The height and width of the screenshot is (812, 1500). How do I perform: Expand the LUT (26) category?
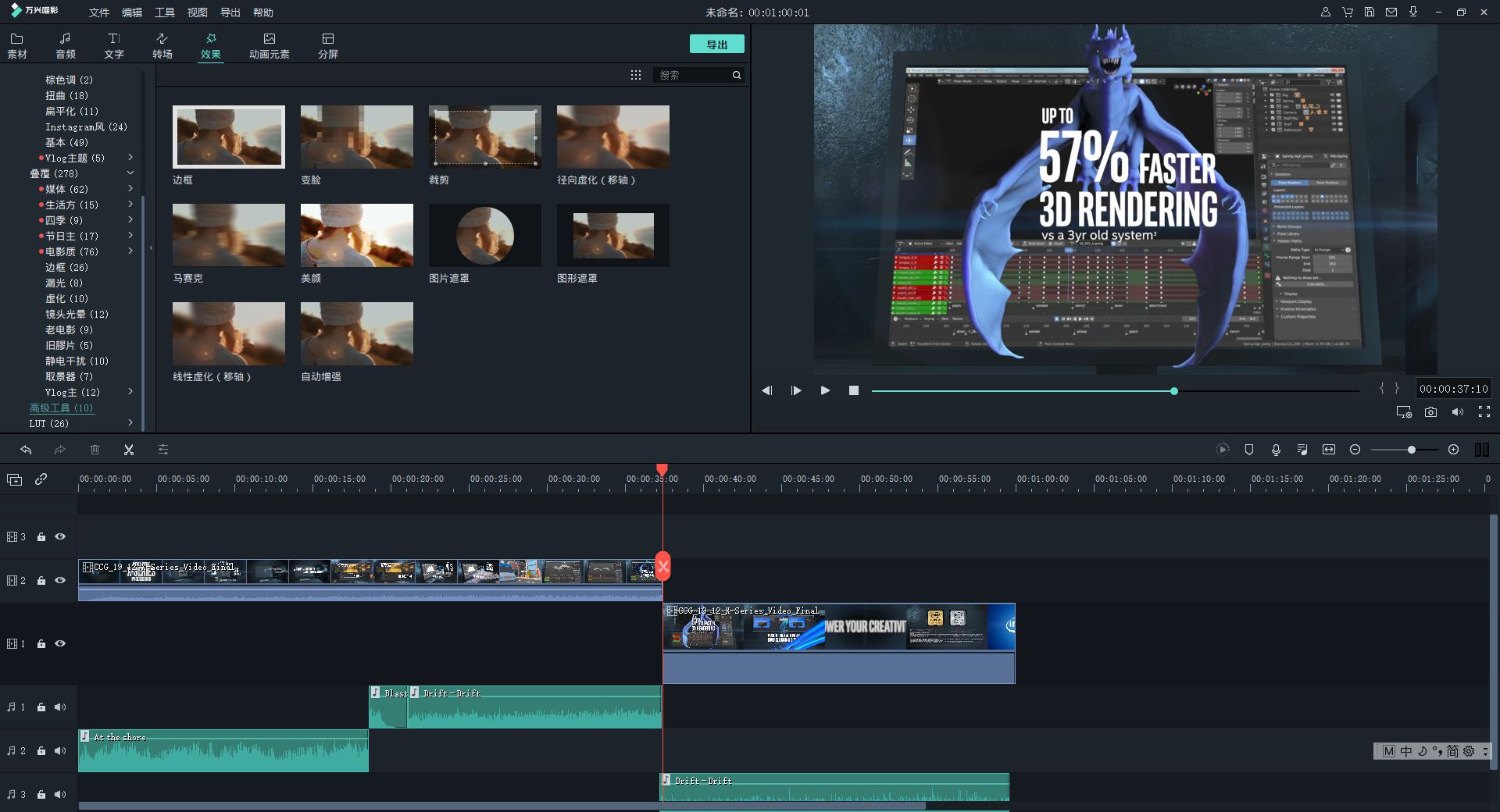130,423
